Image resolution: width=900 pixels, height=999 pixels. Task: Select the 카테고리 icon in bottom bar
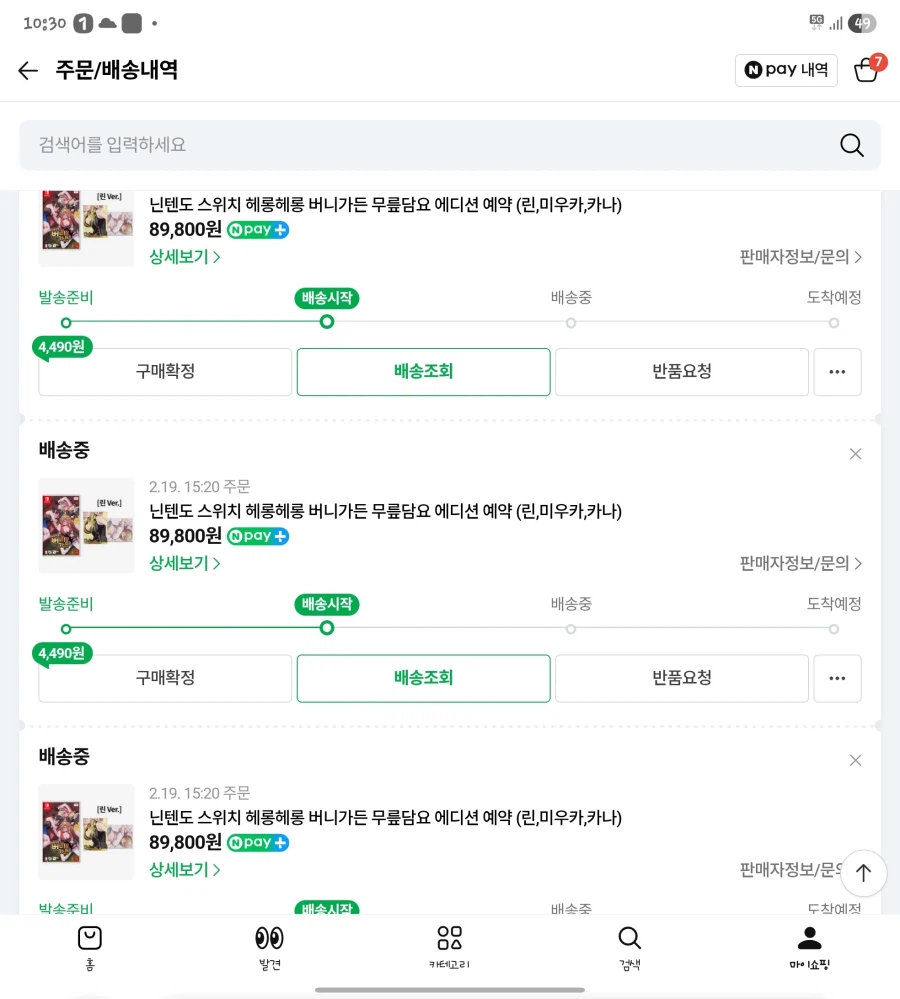coord(449,938)
